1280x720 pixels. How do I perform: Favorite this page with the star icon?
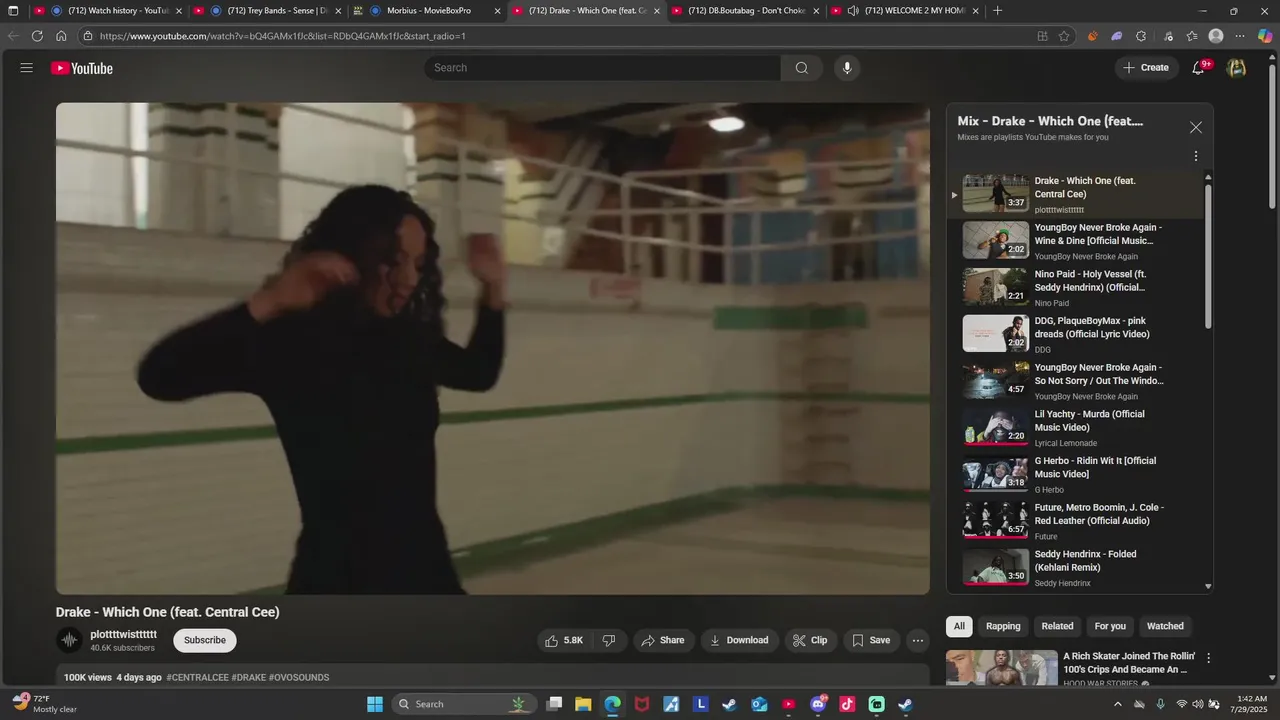[1064, 36]
